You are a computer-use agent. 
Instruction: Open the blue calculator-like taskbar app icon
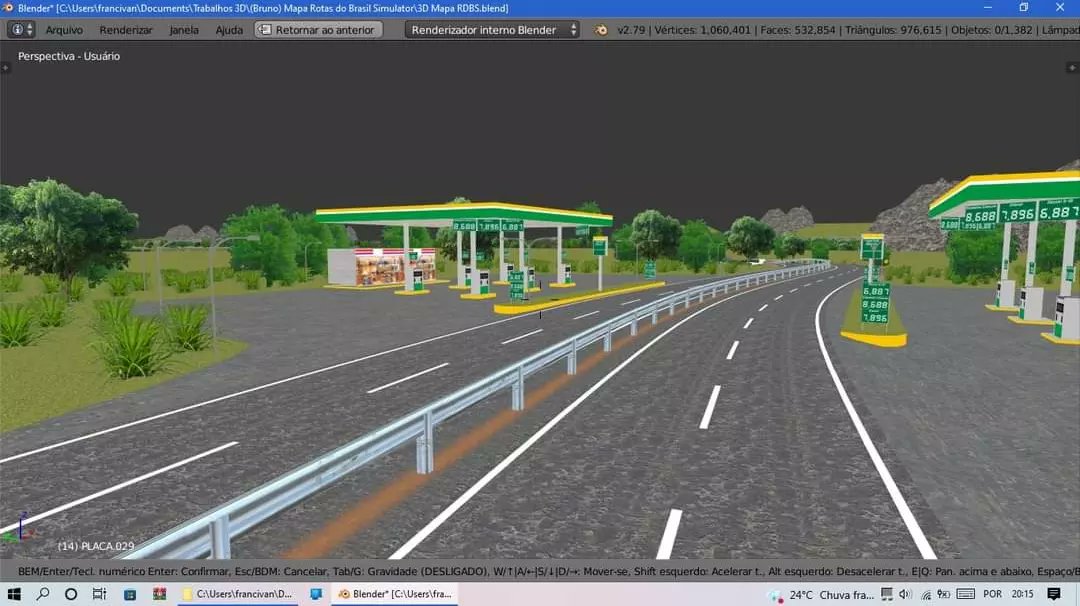(129, 594)
